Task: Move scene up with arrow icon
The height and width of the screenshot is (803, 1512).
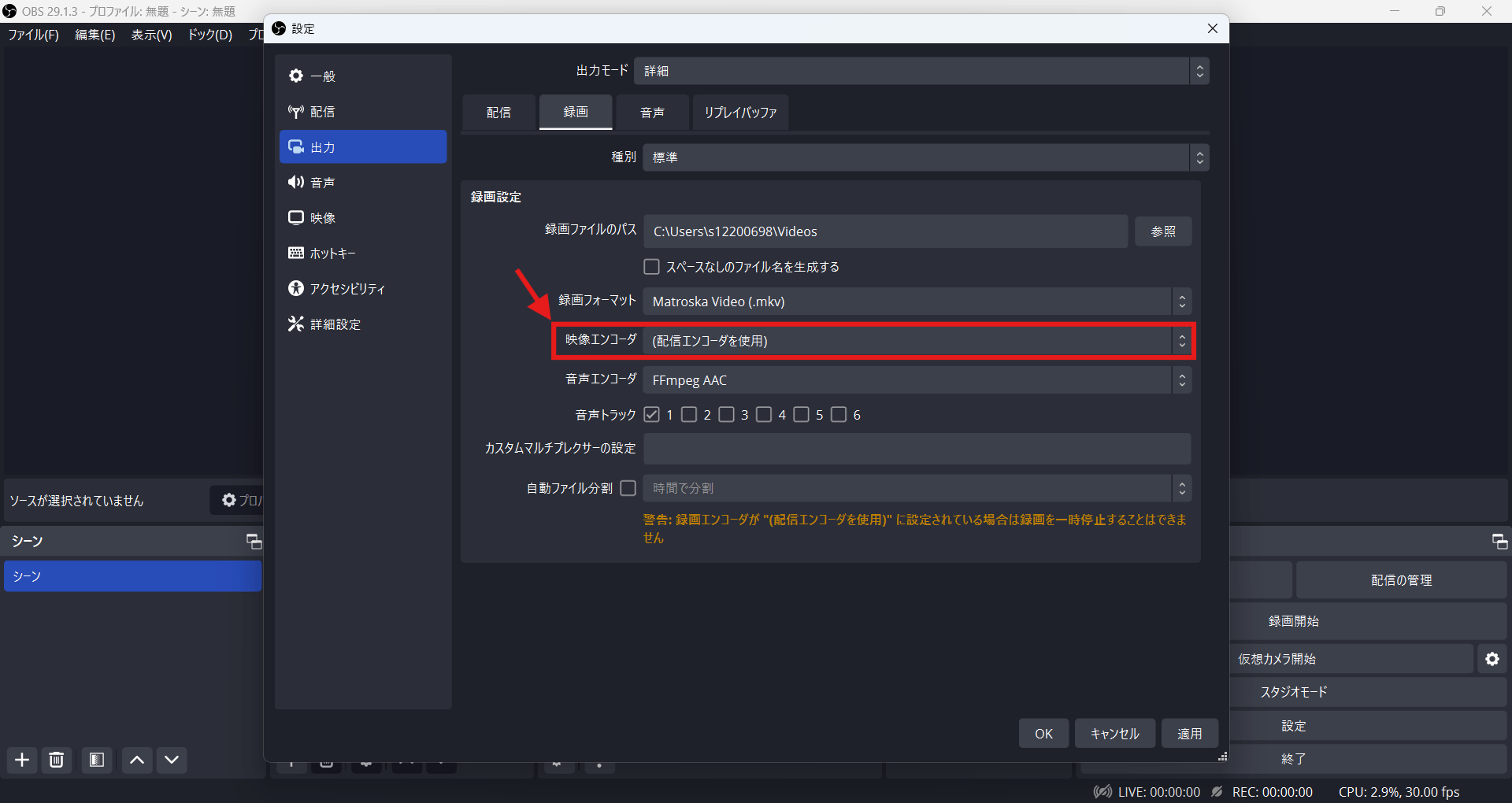Action: pyautogui.click(x=137, y=760)
